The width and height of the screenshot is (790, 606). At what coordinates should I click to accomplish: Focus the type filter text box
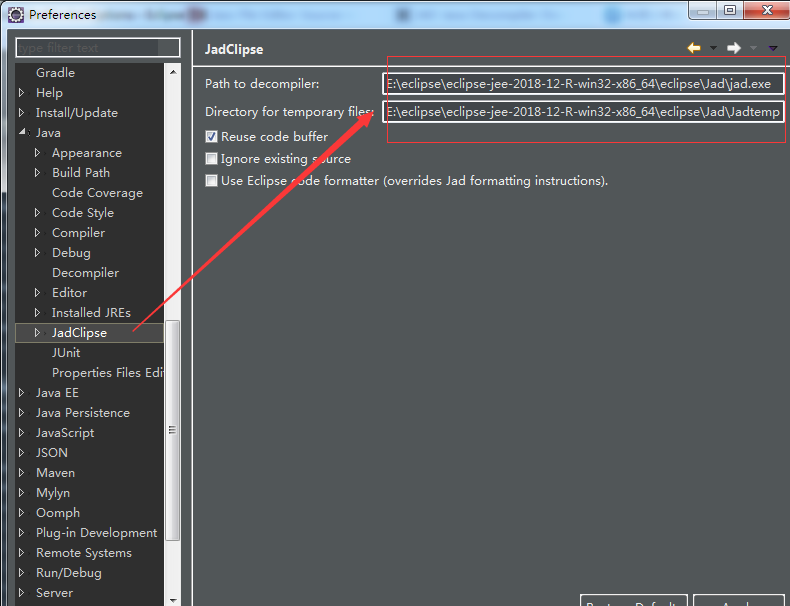coord(98,48)
